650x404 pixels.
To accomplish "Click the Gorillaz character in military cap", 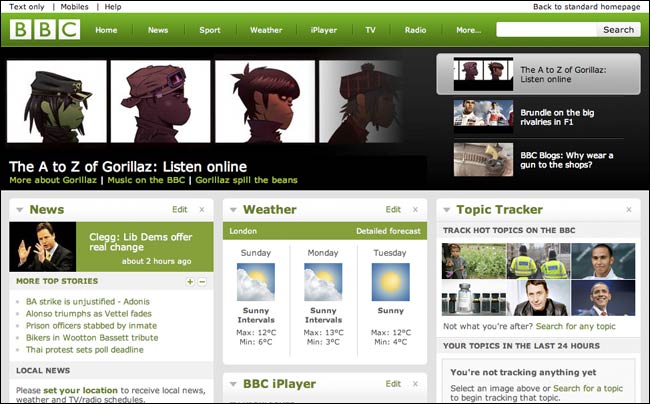I will click(57, 102).
